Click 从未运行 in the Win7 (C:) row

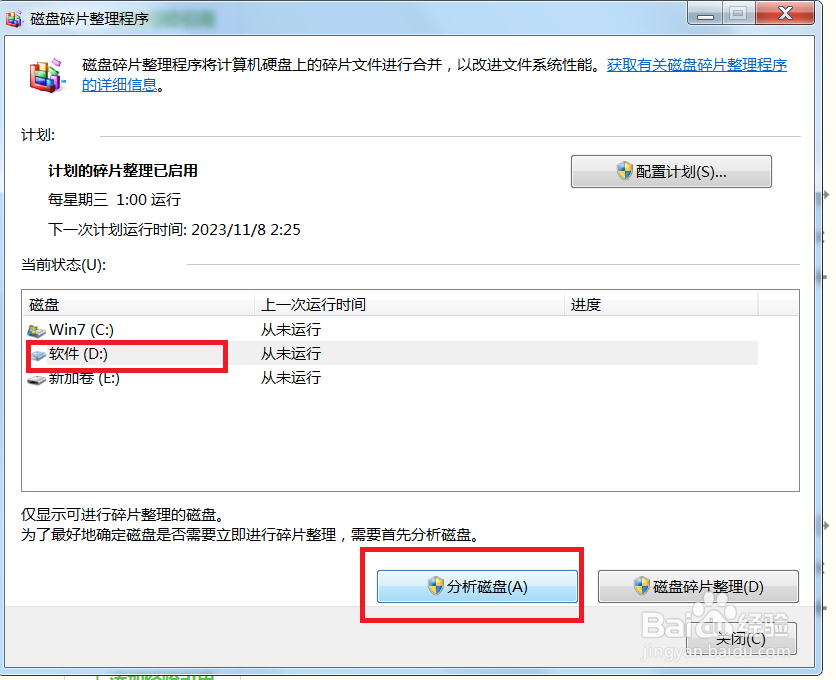[291, 330]
